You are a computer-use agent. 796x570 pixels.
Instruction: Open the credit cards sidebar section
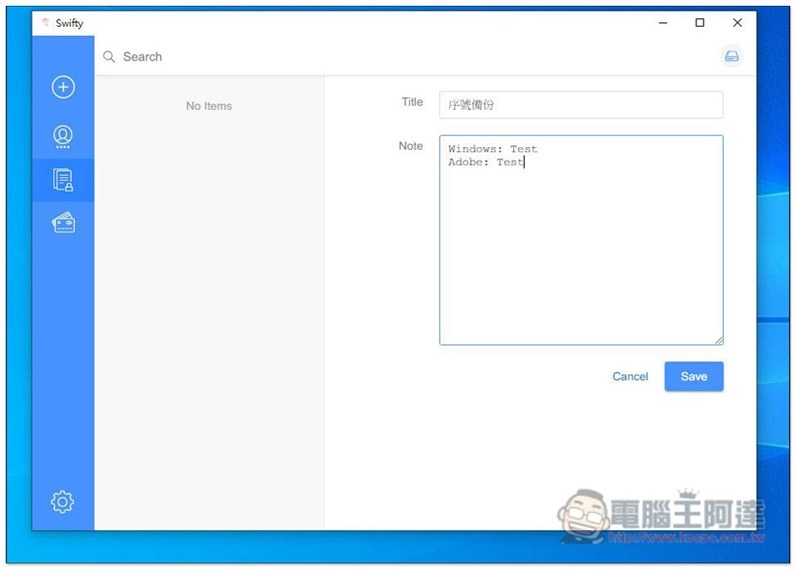tap(63, 224)
